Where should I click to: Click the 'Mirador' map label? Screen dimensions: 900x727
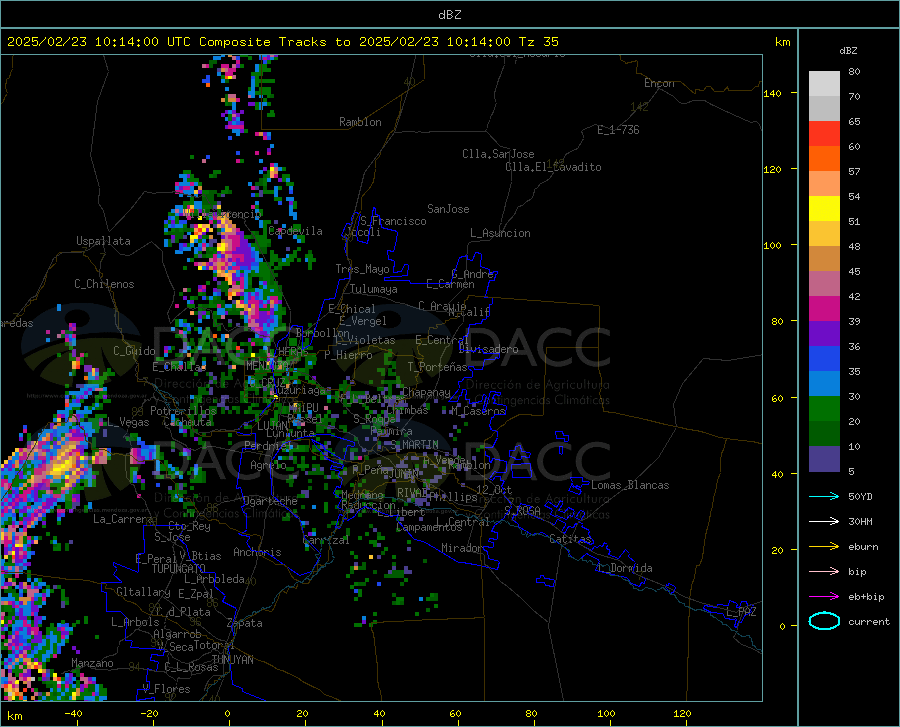[461, 548]
